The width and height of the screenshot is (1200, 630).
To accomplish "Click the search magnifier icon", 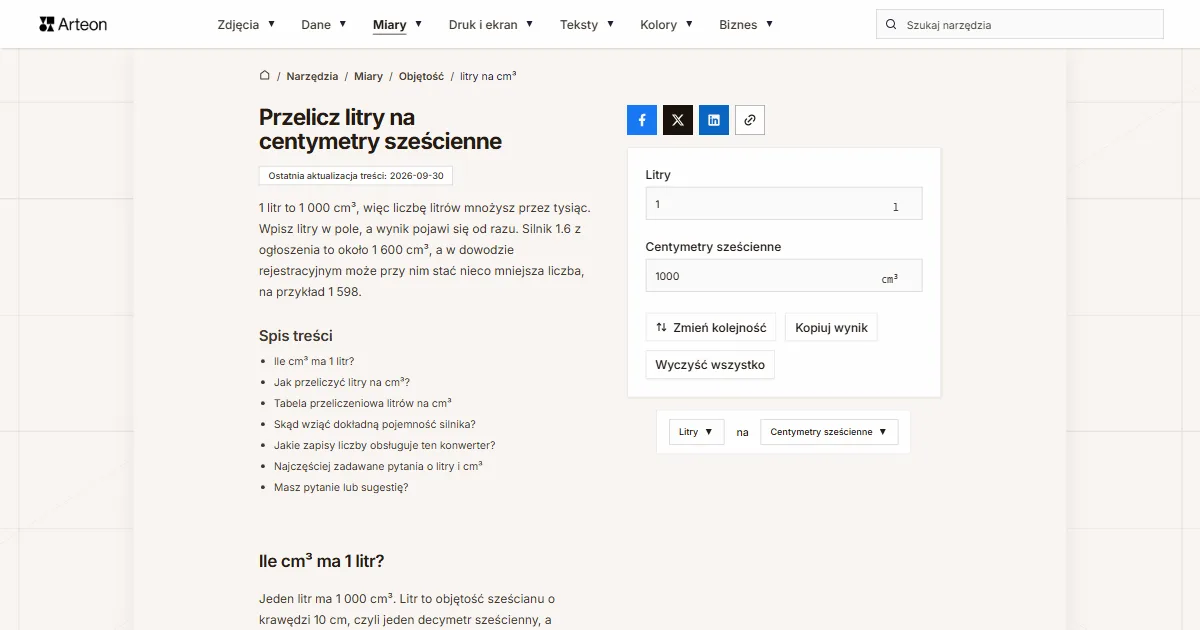I will 891,25.
